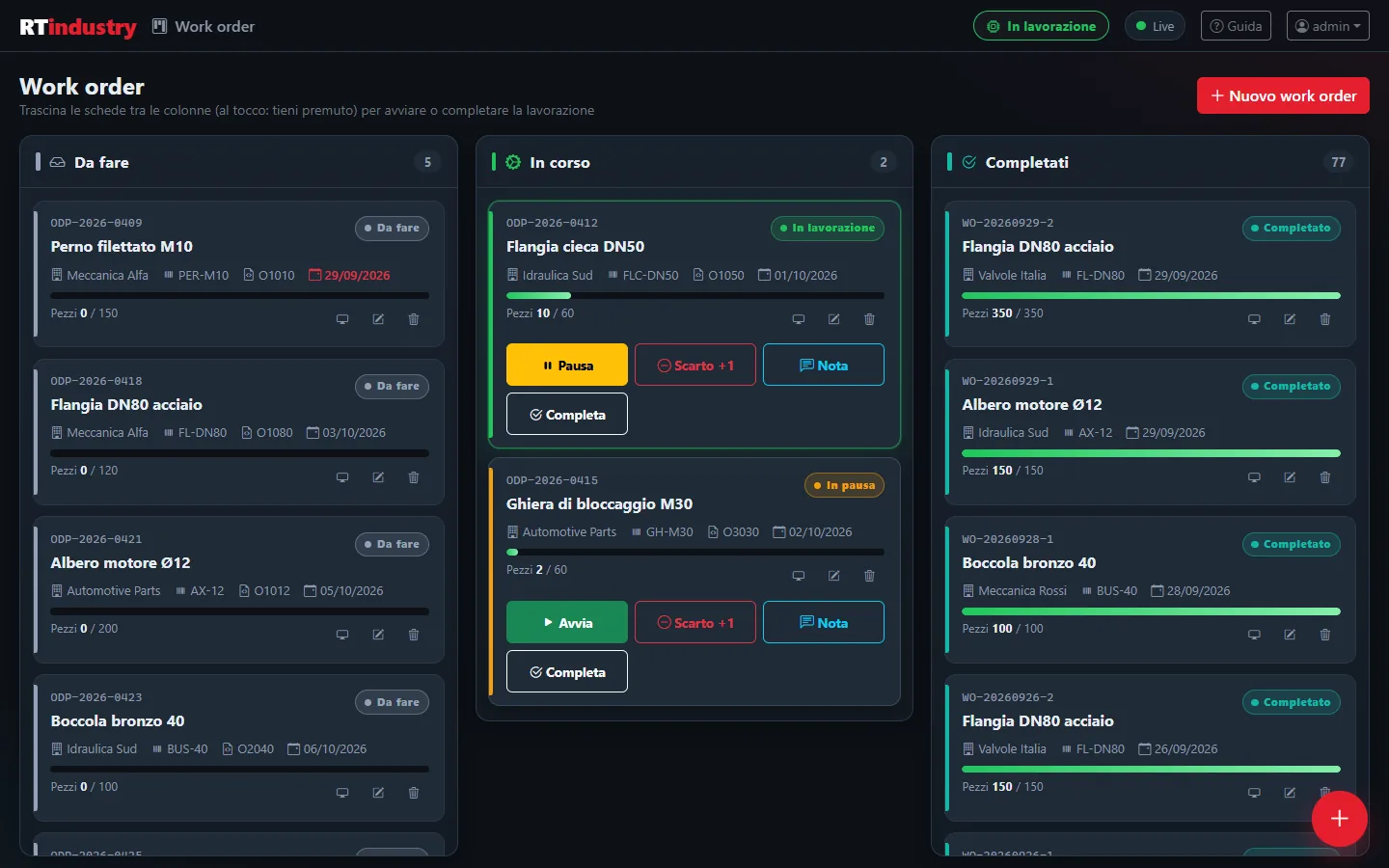
Task: Toggle the Live indicator
Action: pyautogui.click(x=1156, y=26)
